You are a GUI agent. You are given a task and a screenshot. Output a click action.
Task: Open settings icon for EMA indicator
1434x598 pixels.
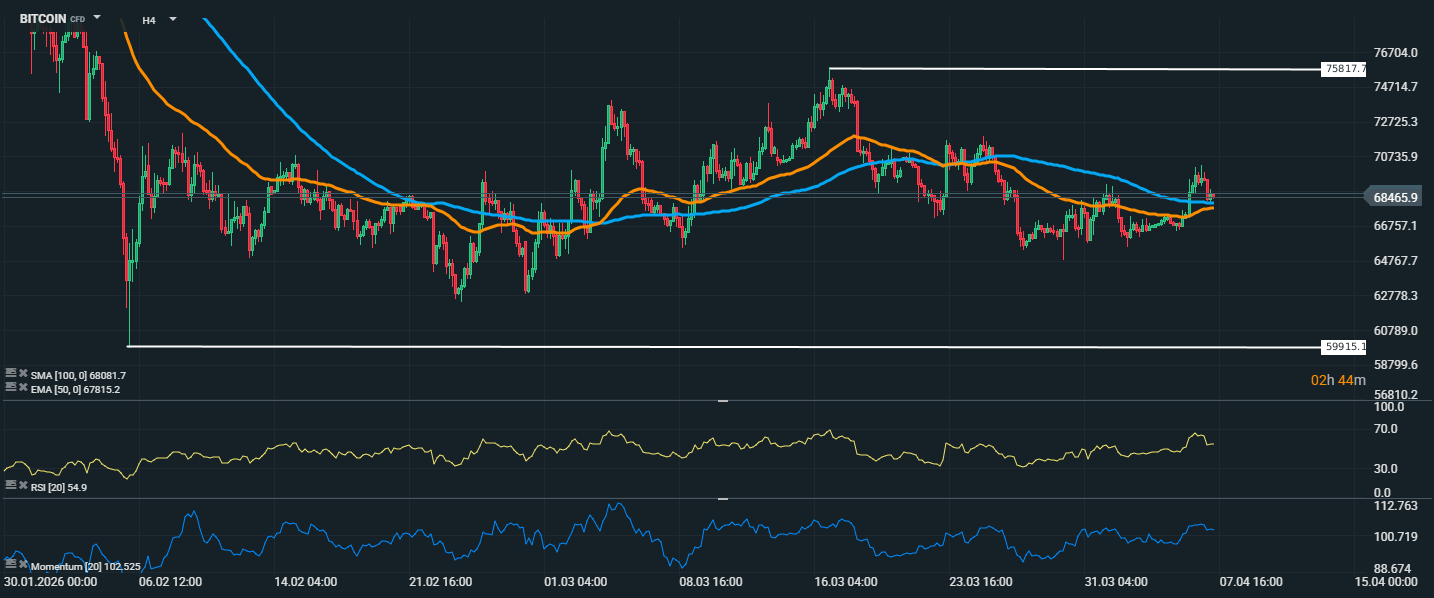pos(10,387)
